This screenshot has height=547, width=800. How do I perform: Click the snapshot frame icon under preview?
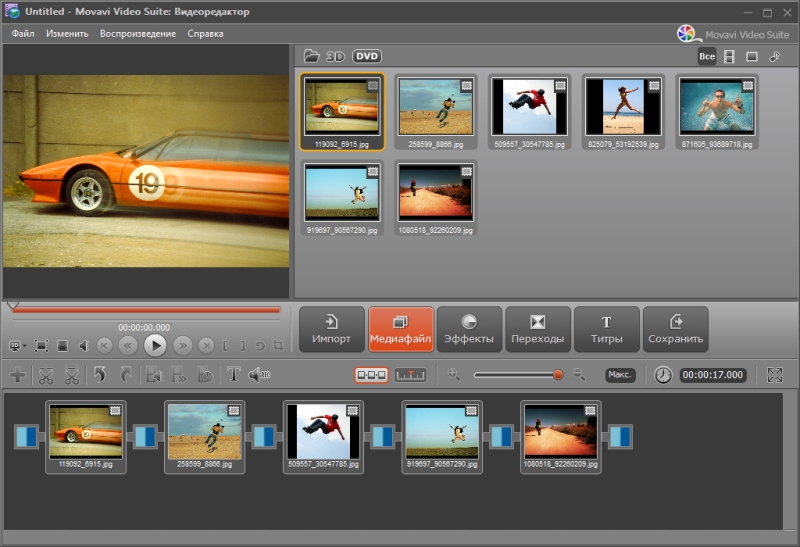point(62,346)
